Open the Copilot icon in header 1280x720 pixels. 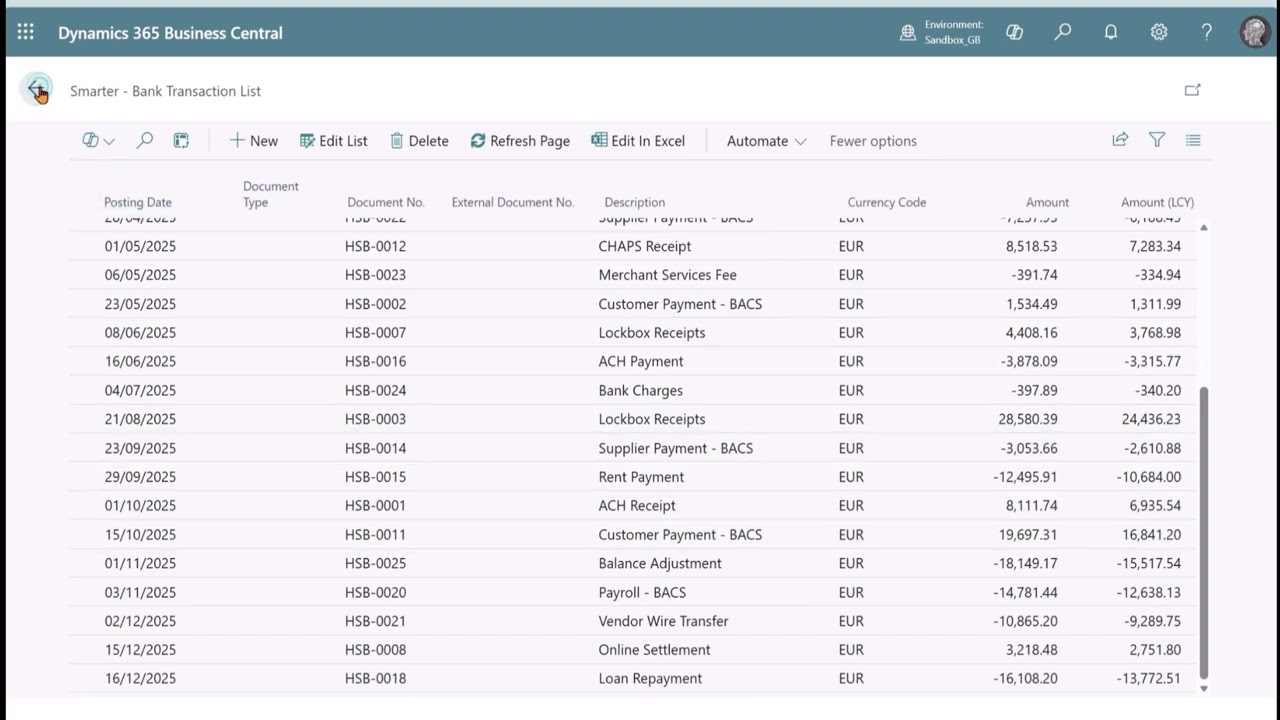coord(1014,32)
